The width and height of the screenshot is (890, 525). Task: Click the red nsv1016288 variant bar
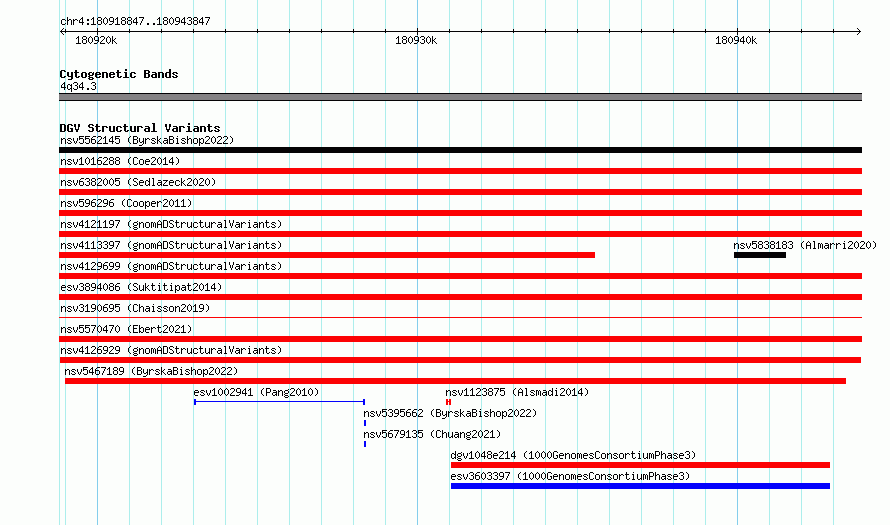click(460, 171)
